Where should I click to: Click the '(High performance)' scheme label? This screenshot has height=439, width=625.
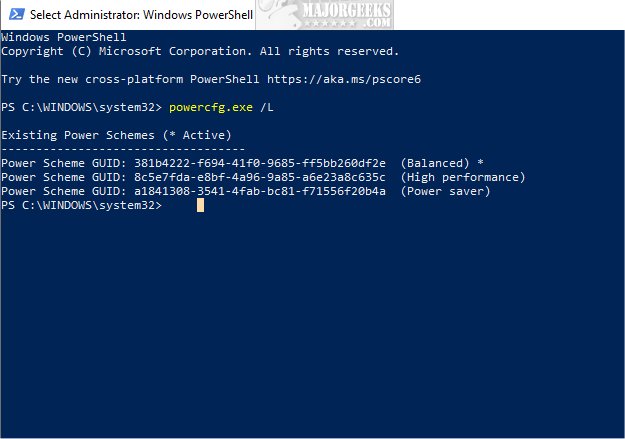point(463,177)
